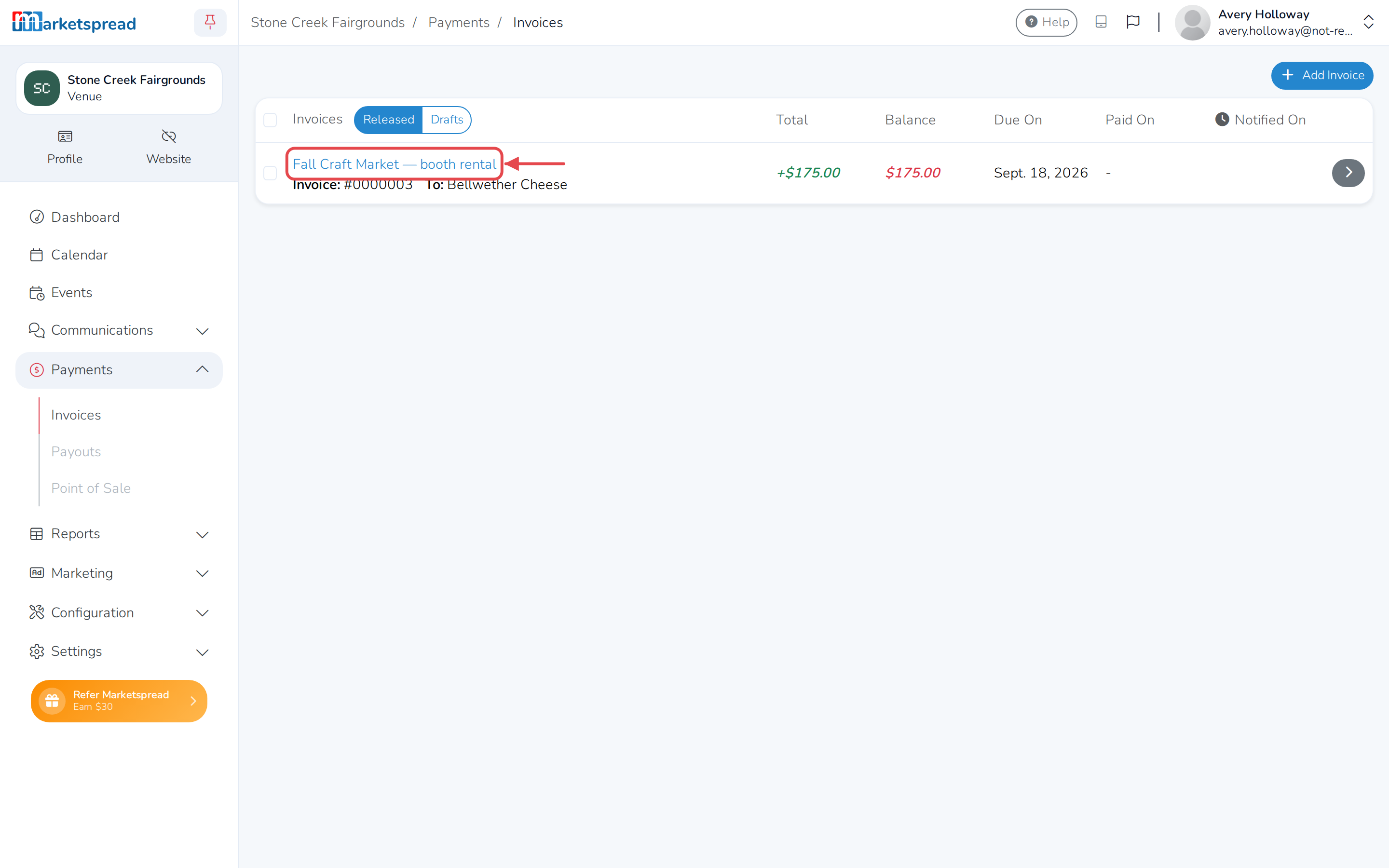Click the Website unlinked icon

[169, 136]
